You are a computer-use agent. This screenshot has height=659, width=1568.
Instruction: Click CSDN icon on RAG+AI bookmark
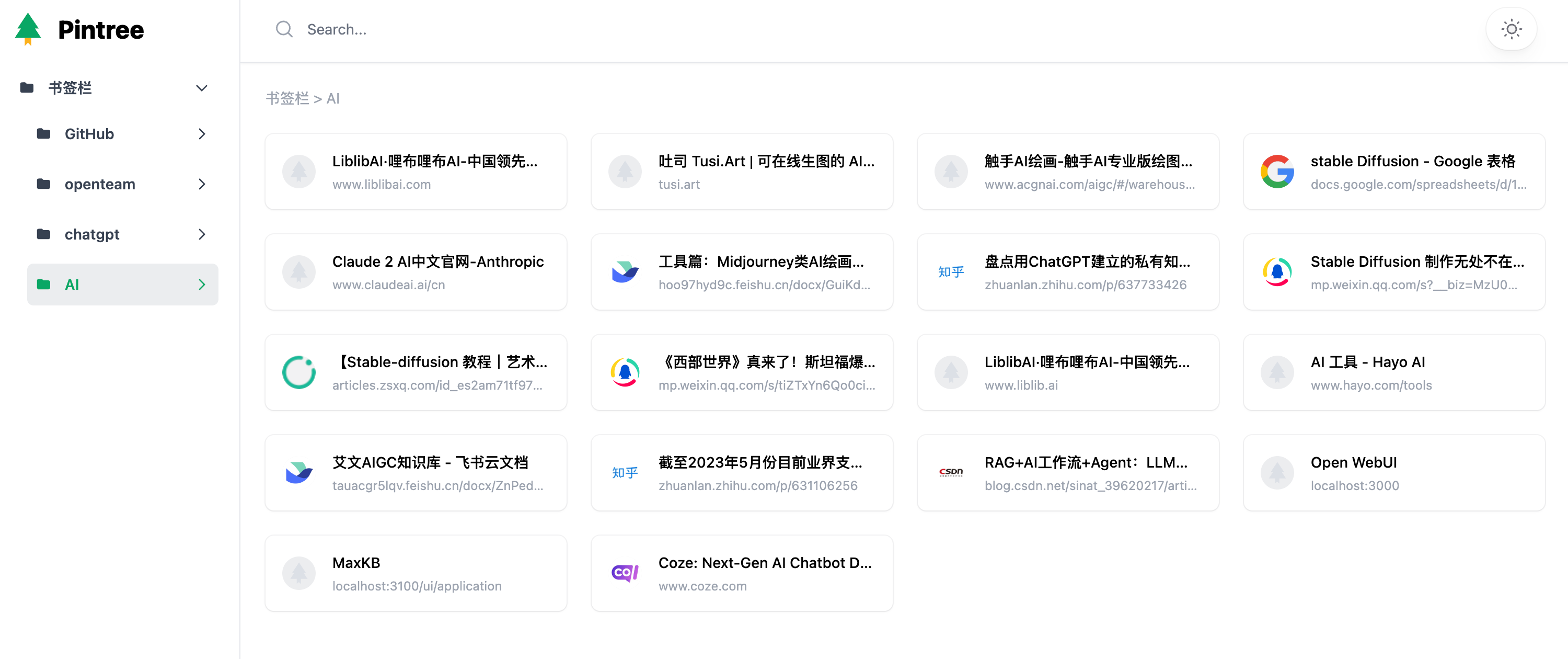point(951,473)
